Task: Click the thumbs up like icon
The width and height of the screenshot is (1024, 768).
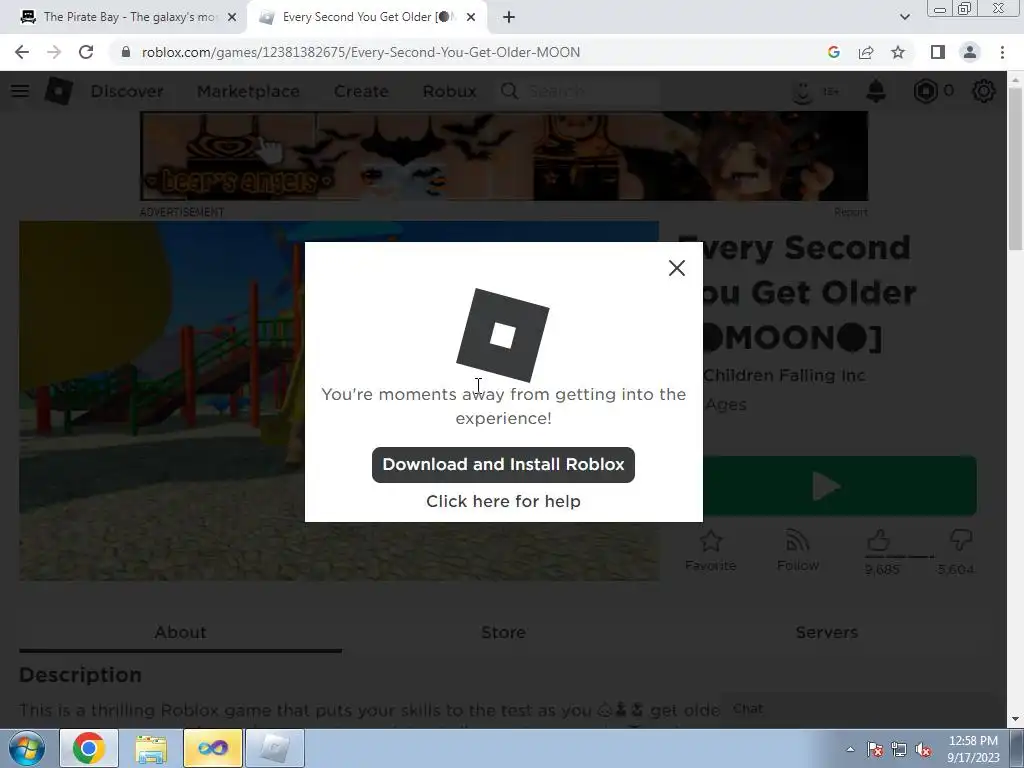Action: (879, 541)
